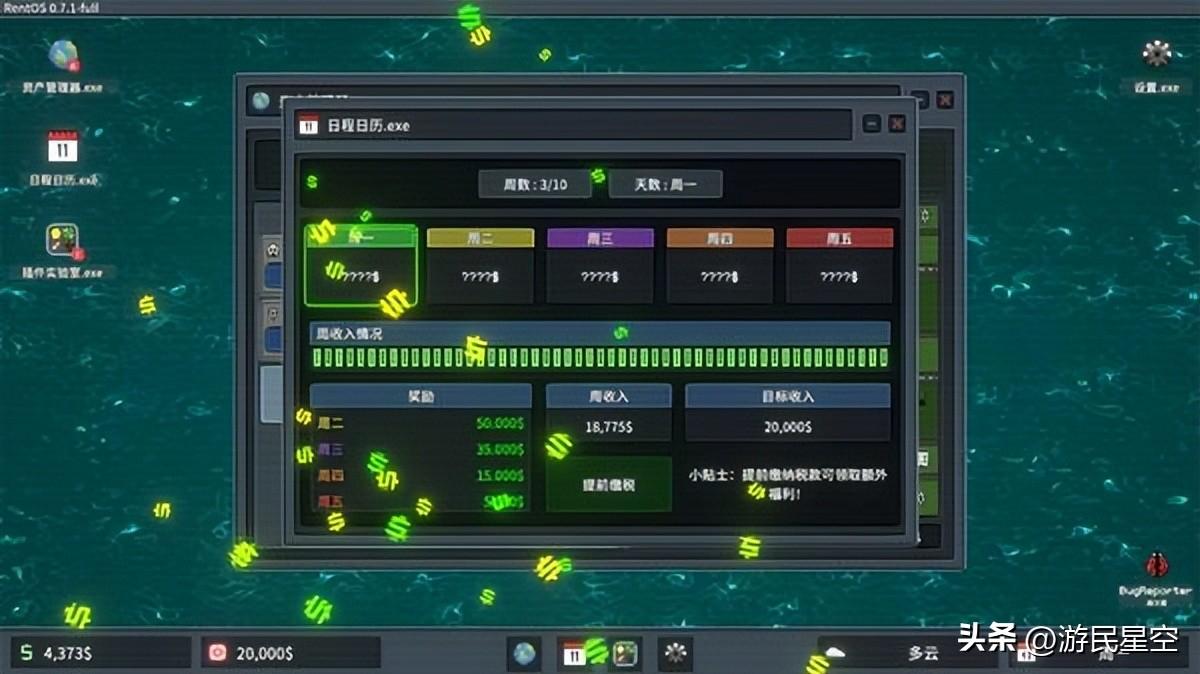Screen dimensions: 1200x674
Task: Select the purple 周三 day card
Action: click(x=600, y=265)
